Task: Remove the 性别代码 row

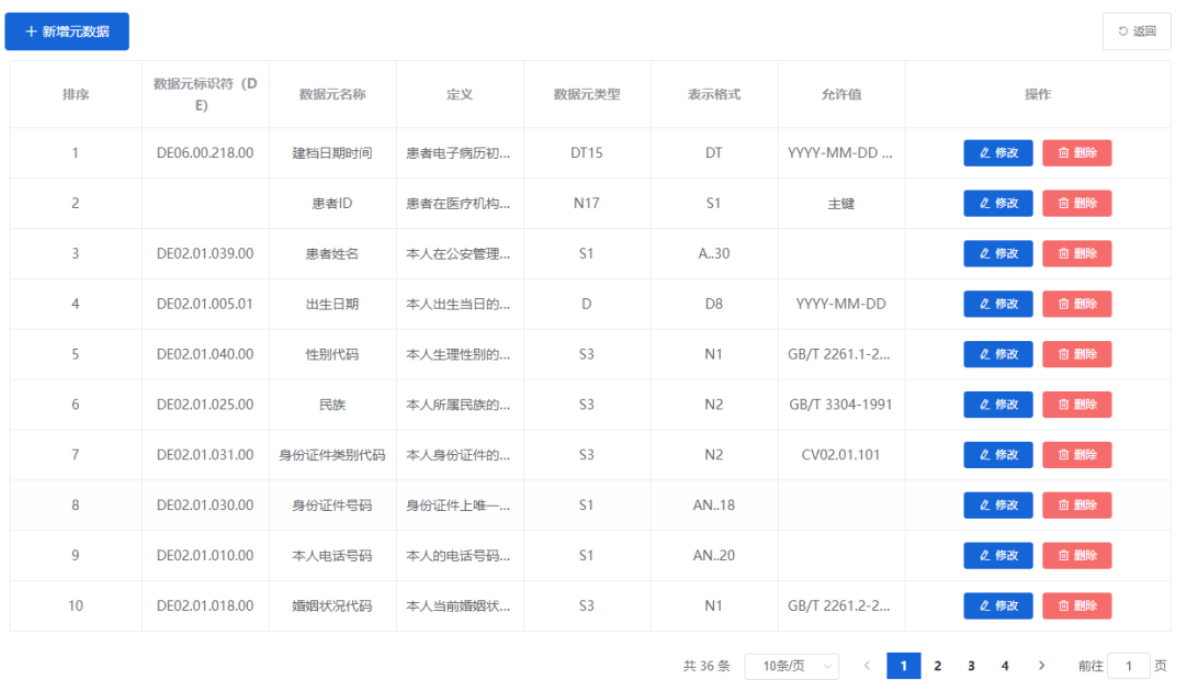Action: tap(1077, 354)
